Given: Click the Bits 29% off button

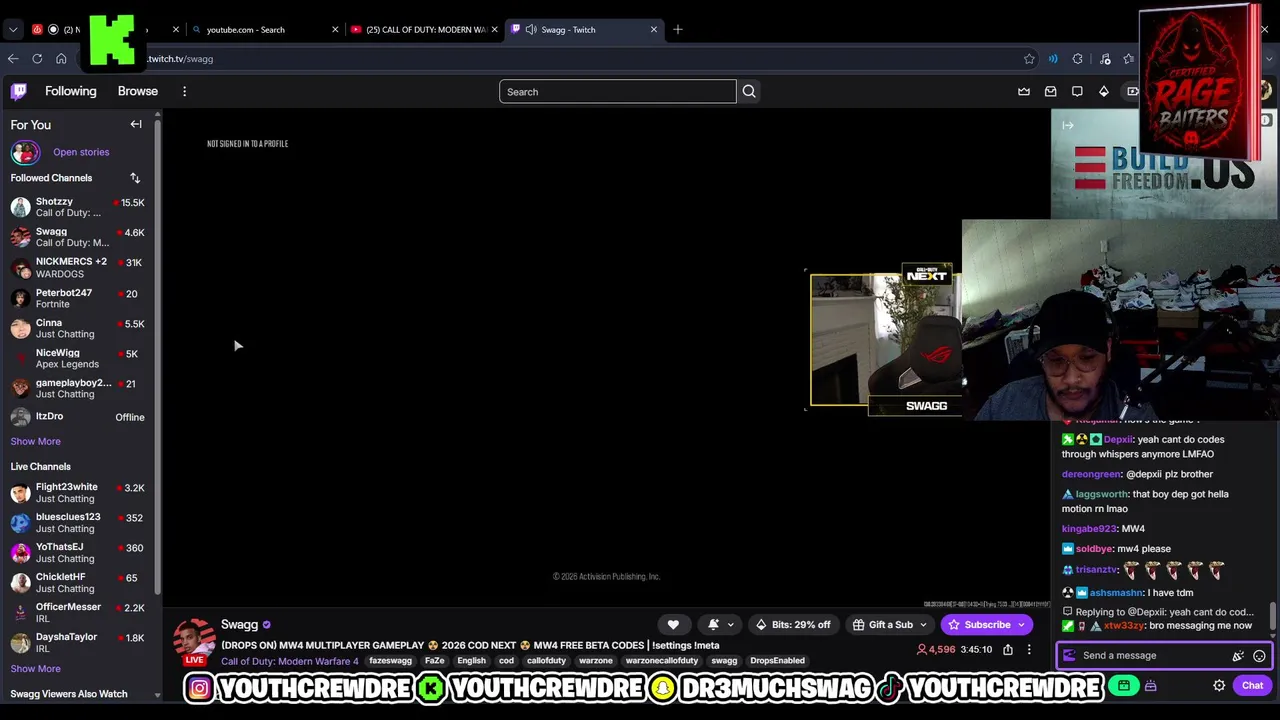Looking at the screenshot, I should coord(793,624).
